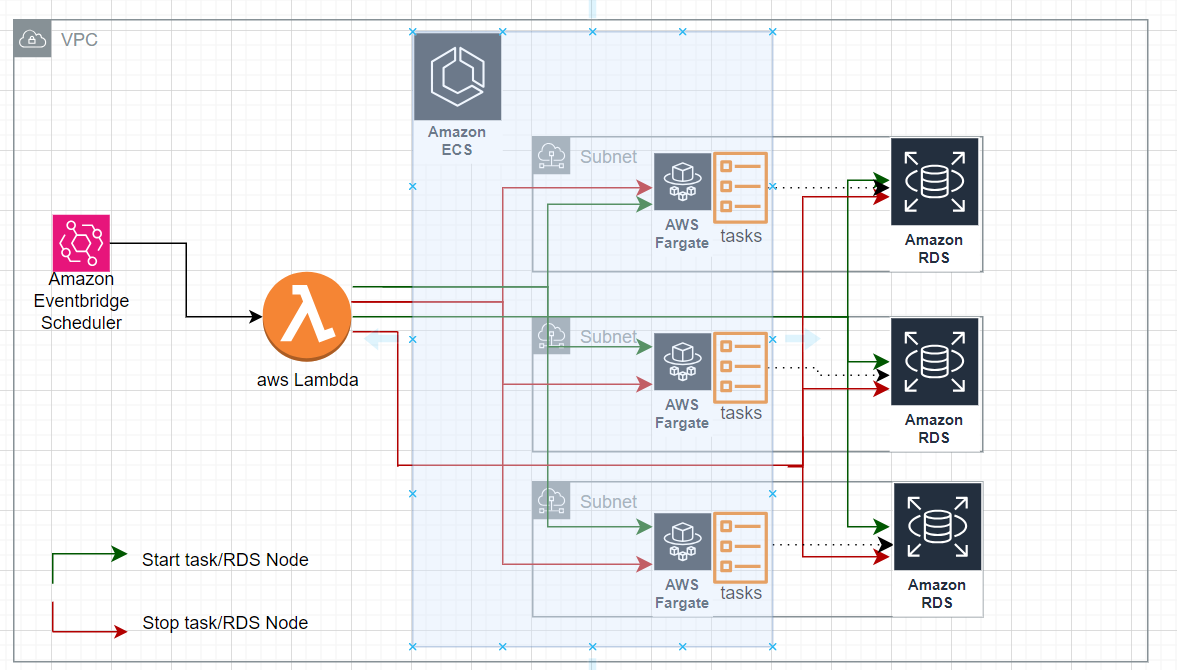Select the top-left resize handle of ECS container

click(411, 31)
